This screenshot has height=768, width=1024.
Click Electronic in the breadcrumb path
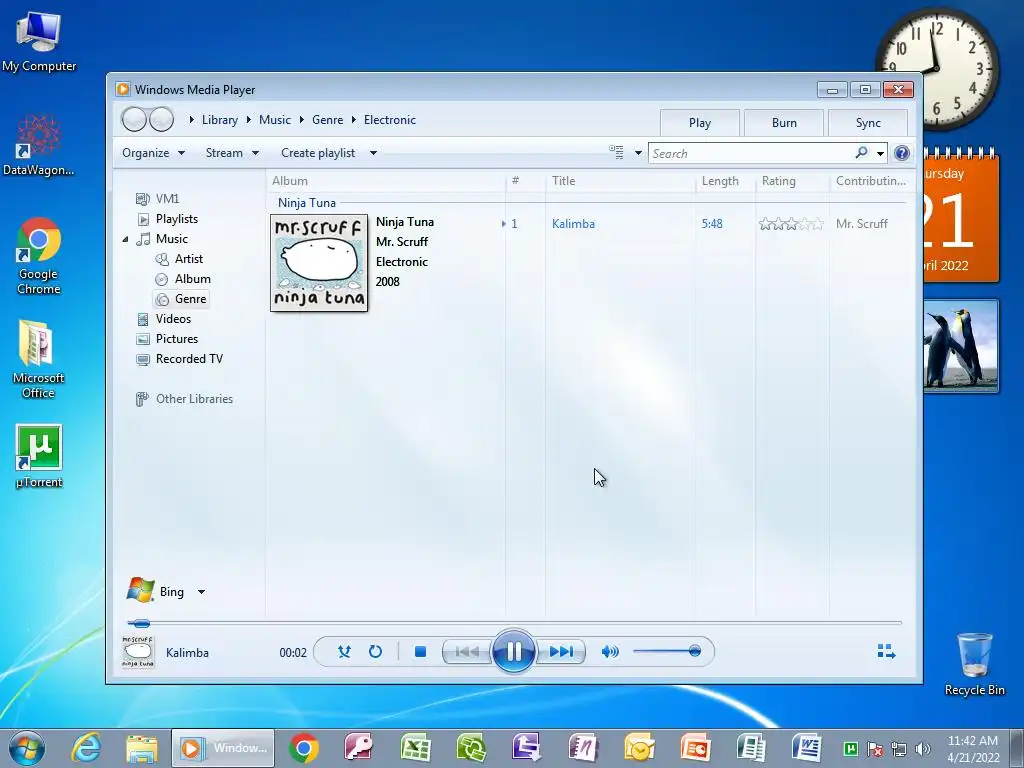(389, 120)
